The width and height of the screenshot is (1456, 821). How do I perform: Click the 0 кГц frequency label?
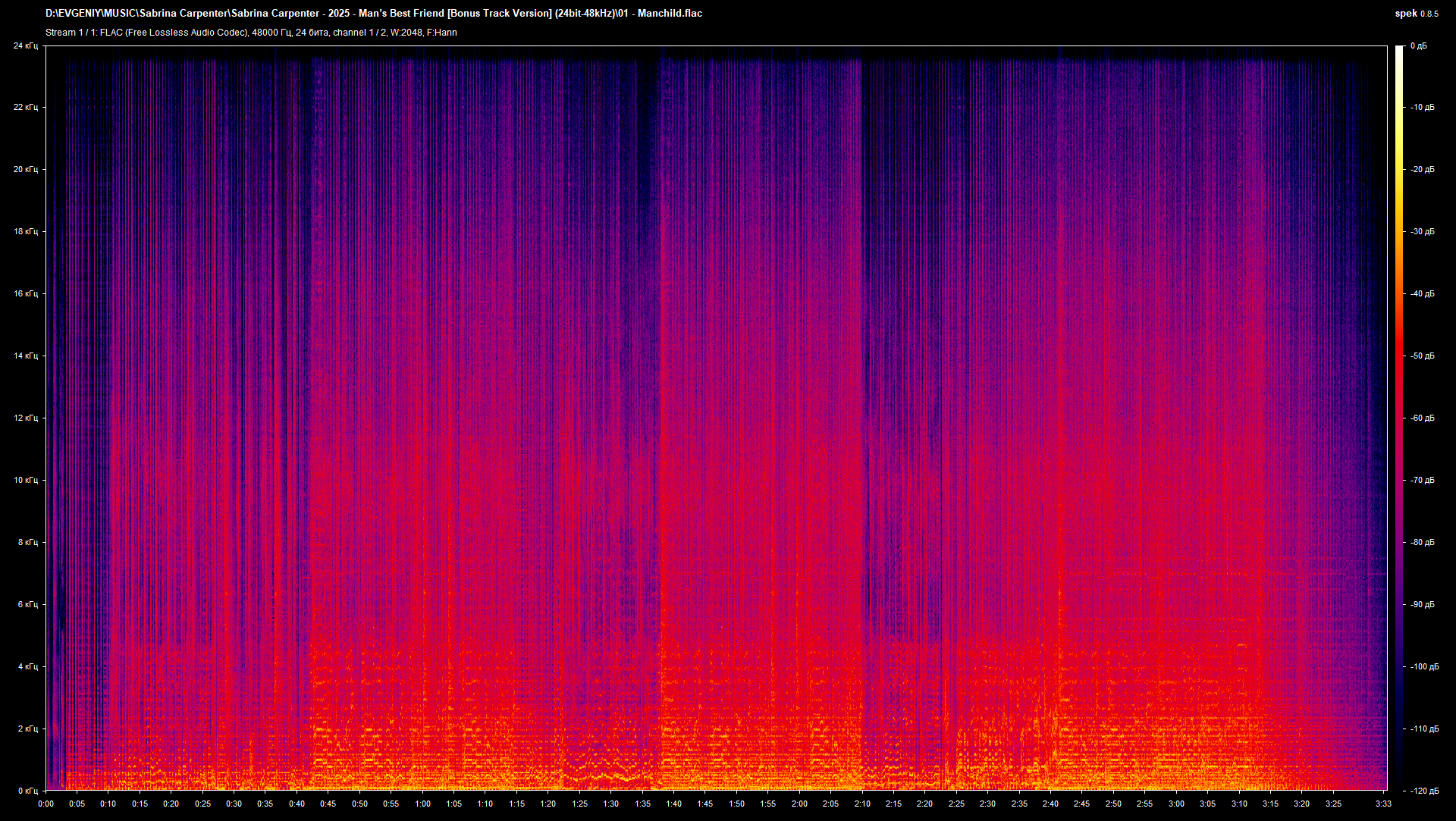27,791
